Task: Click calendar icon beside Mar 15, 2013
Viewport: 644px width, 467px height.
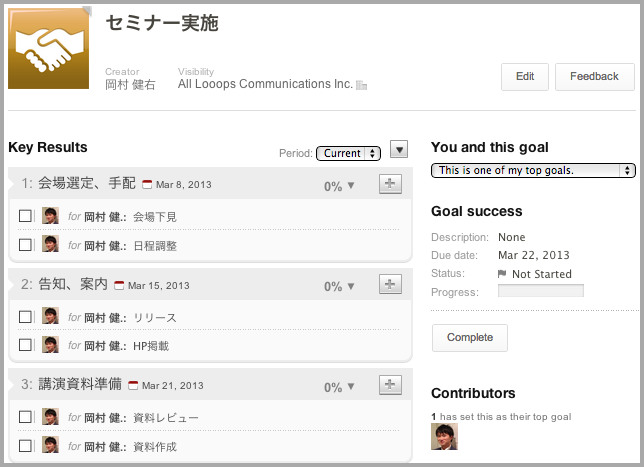Action: 119,285
